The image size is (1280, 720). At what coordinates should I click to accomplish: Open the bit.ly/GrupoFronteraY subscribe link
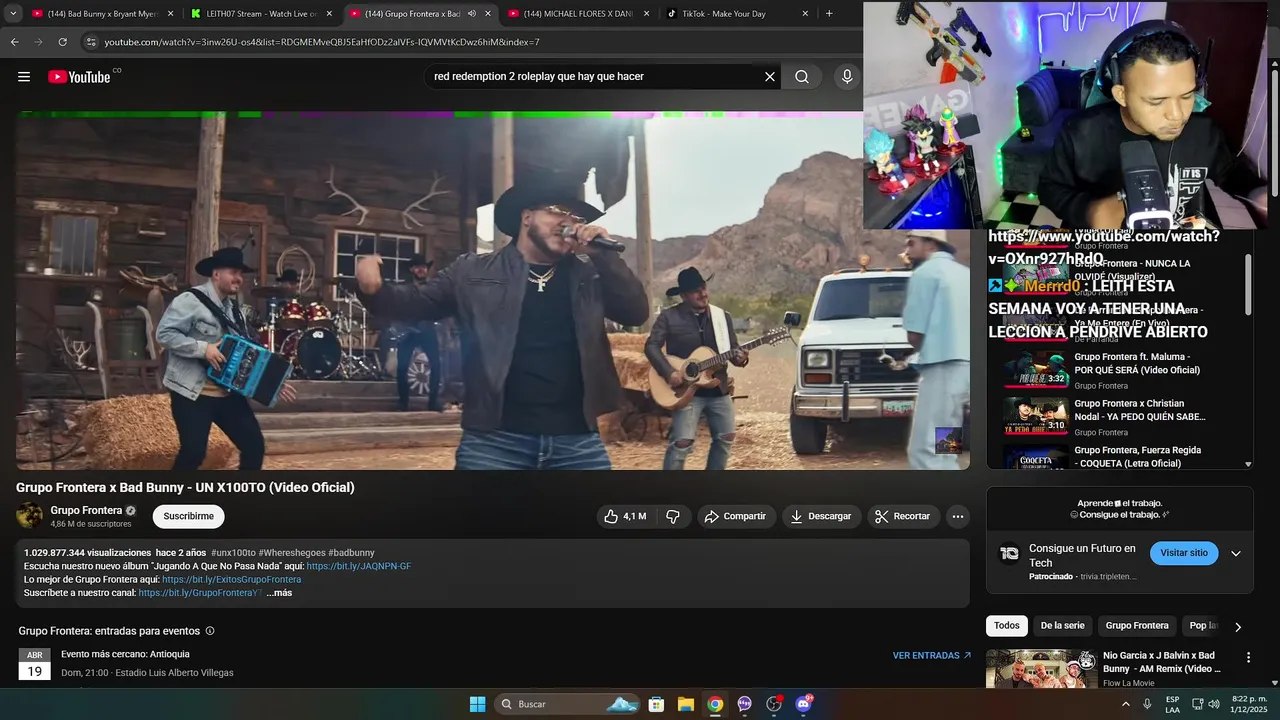200,593
